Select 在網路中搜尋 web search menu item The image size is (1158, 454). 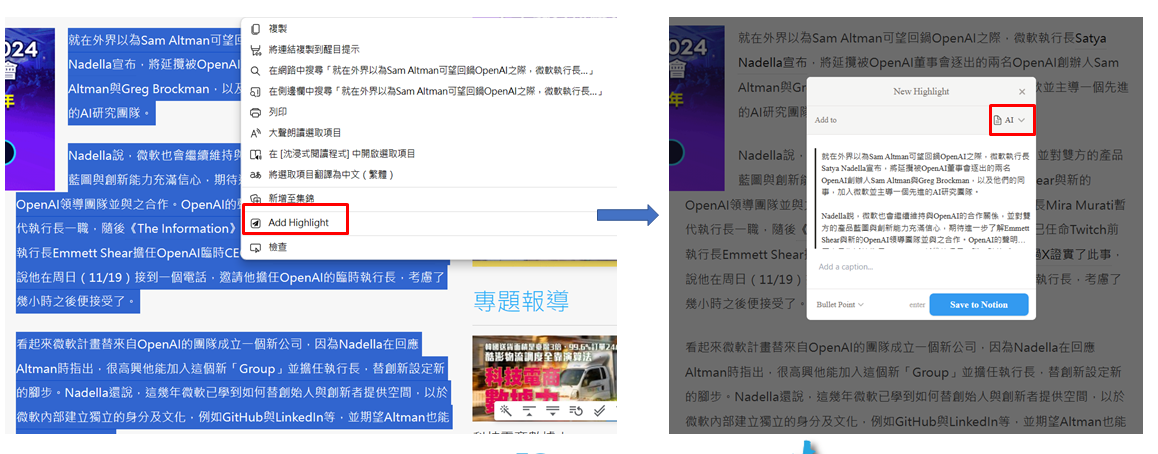coord(430,71)
